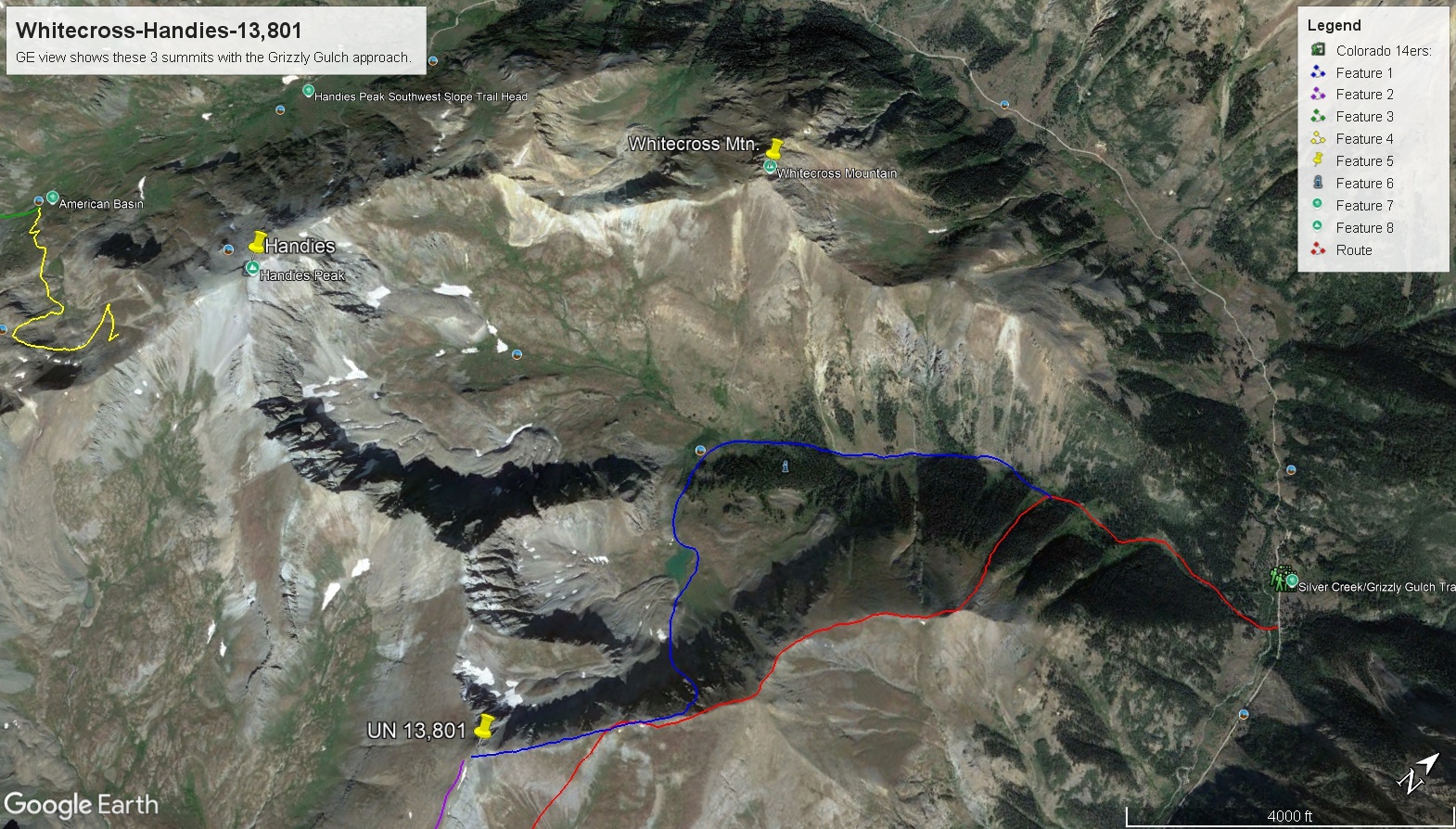
Task: Select Feature 7 green marker legend entry
Action: click(x=1352, y=205)
